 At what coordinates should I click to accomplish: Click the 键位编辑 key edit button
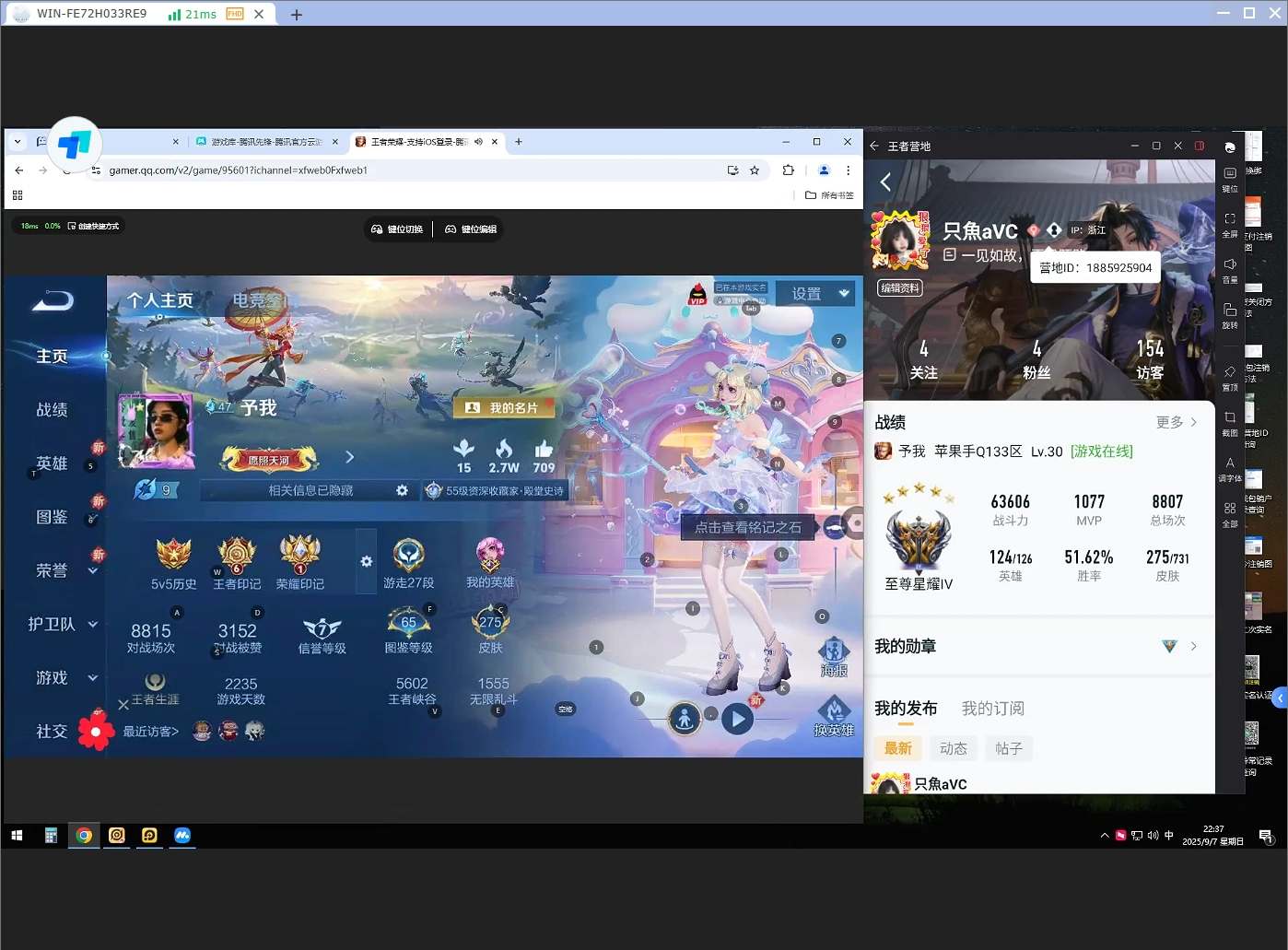click(x=471, y=229)
